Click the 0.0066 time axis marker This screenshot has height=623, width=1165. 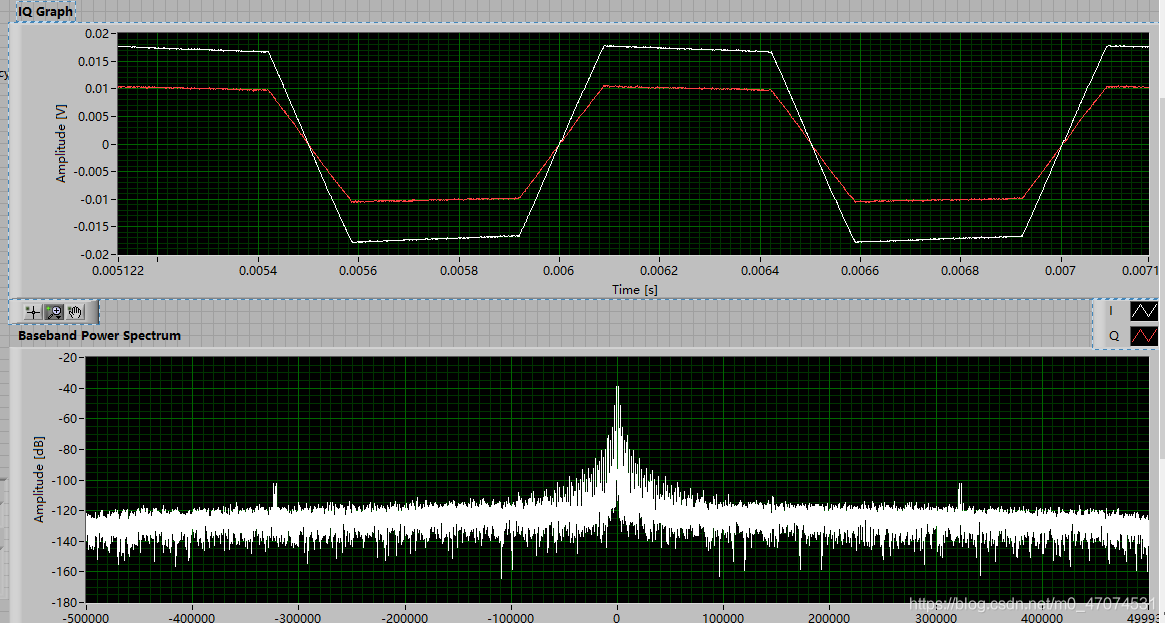[x=860, y=271]
